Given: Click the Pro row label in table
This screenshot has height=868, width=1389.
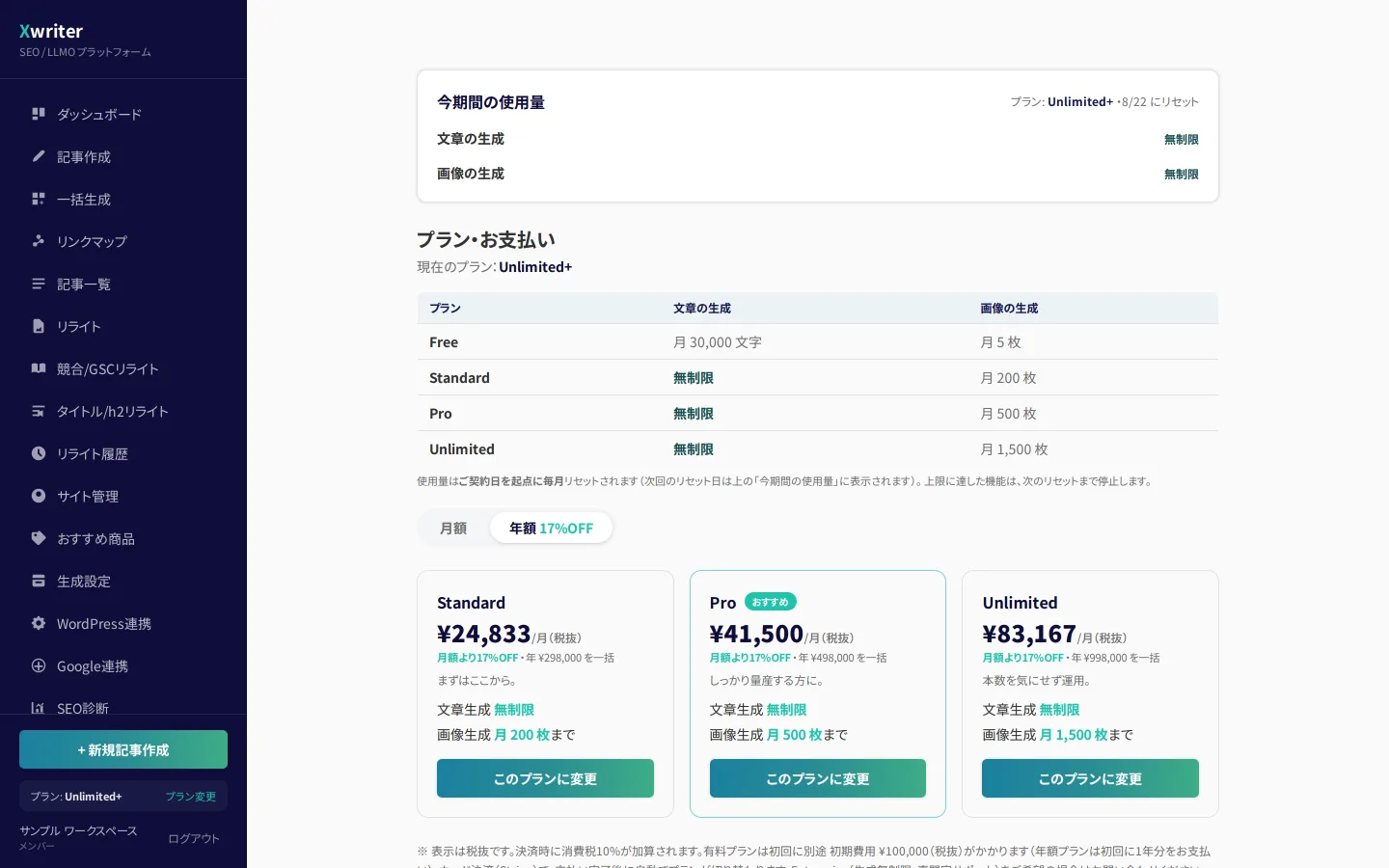Looking at the screenshot, I should (441, 414).
